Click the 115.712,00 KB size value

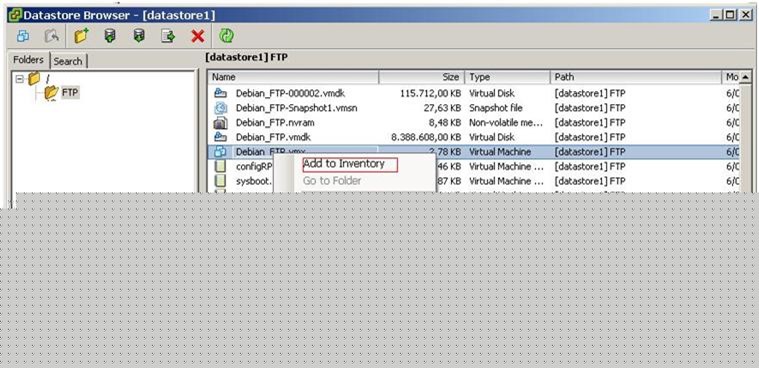(x=430, y=93)
